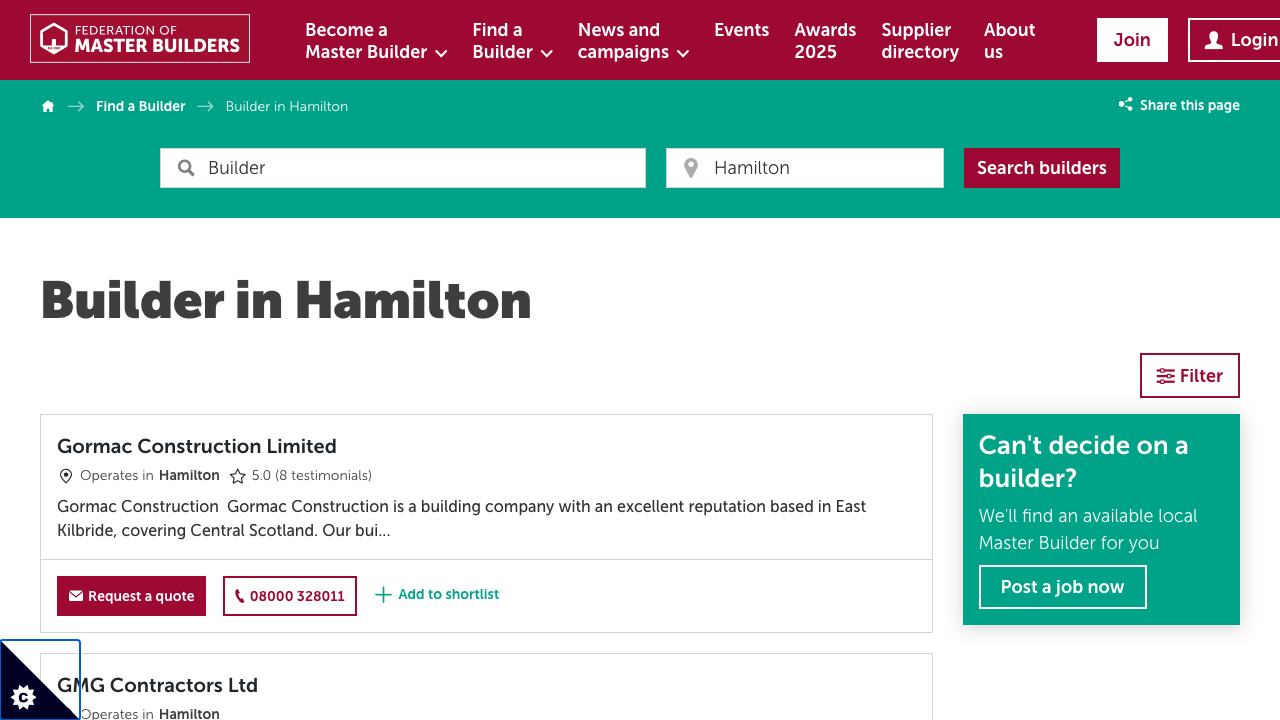Image resolution: width=1280 pixels, height=720 pixels.
Task: Click the star rating icon for Gormac Construction
Action: [x=238, y=475]
